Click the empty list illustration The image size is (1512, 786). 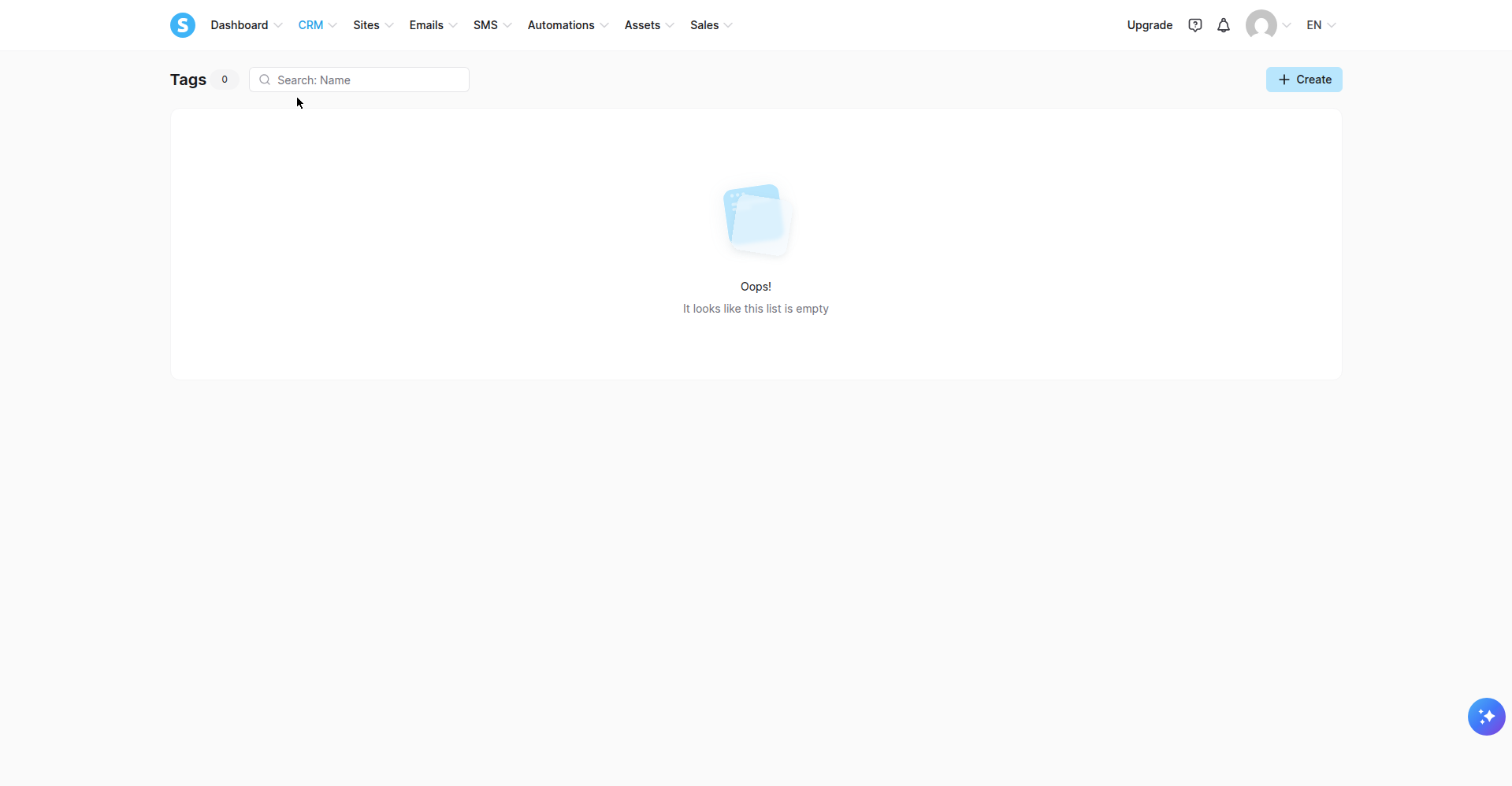756,221
